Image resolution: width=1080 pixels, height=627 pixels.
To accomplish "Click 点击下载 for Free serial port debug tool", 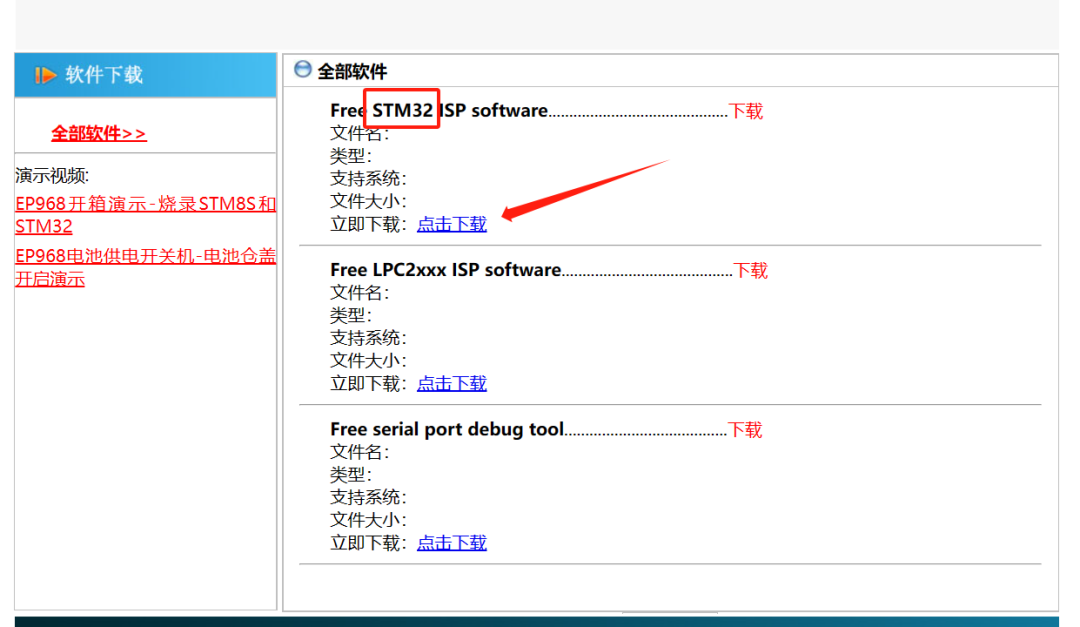I will [451, 543].
